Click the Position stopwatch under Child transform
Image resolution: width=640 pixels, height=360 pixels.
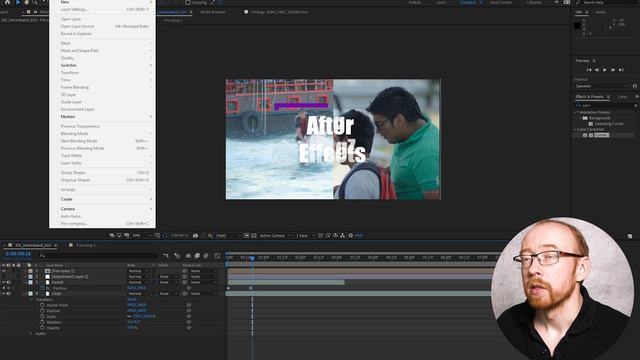click(42, 311)
